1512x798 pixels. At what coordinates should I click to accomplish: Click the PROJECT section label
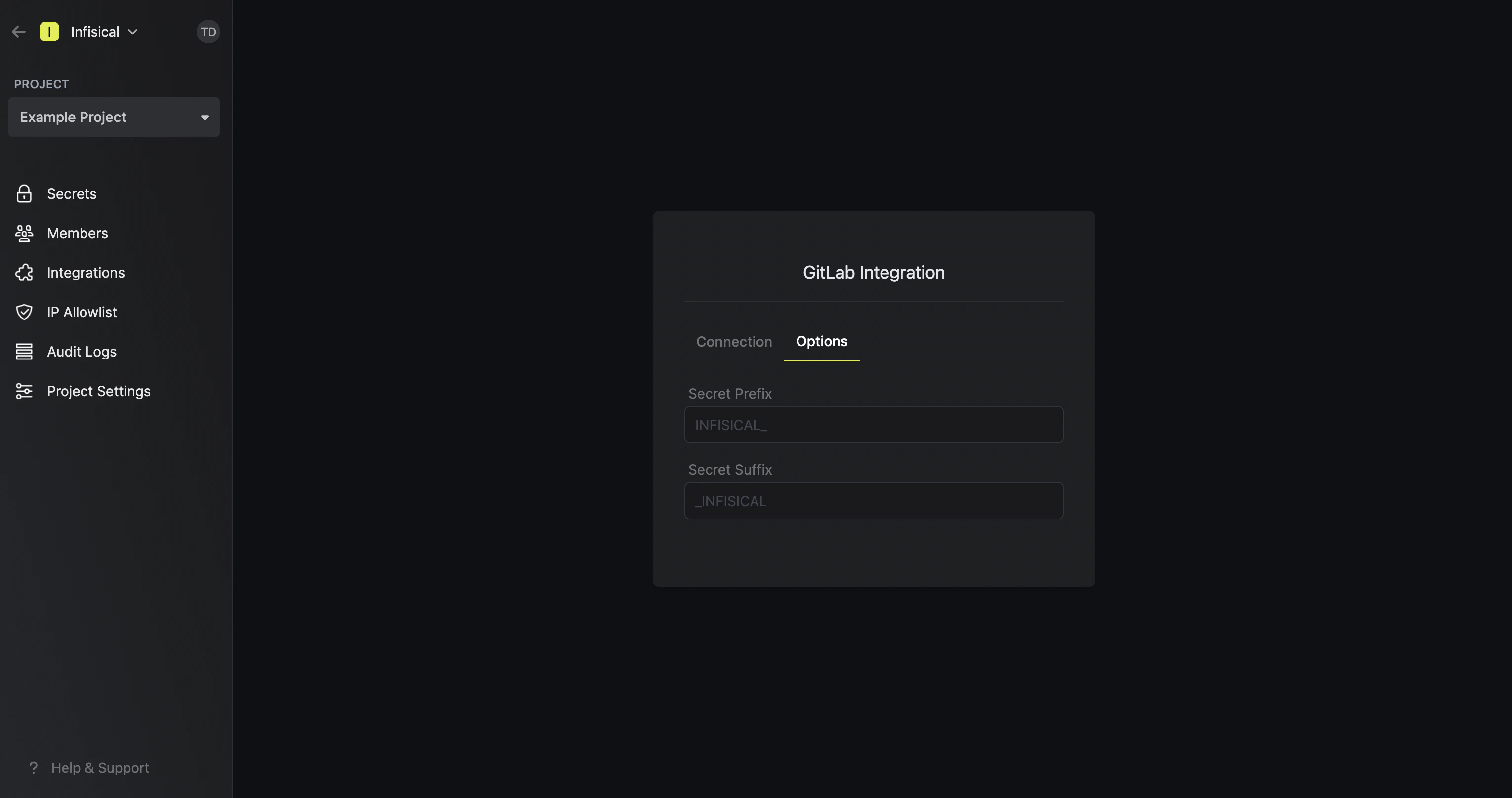[41, 84]
